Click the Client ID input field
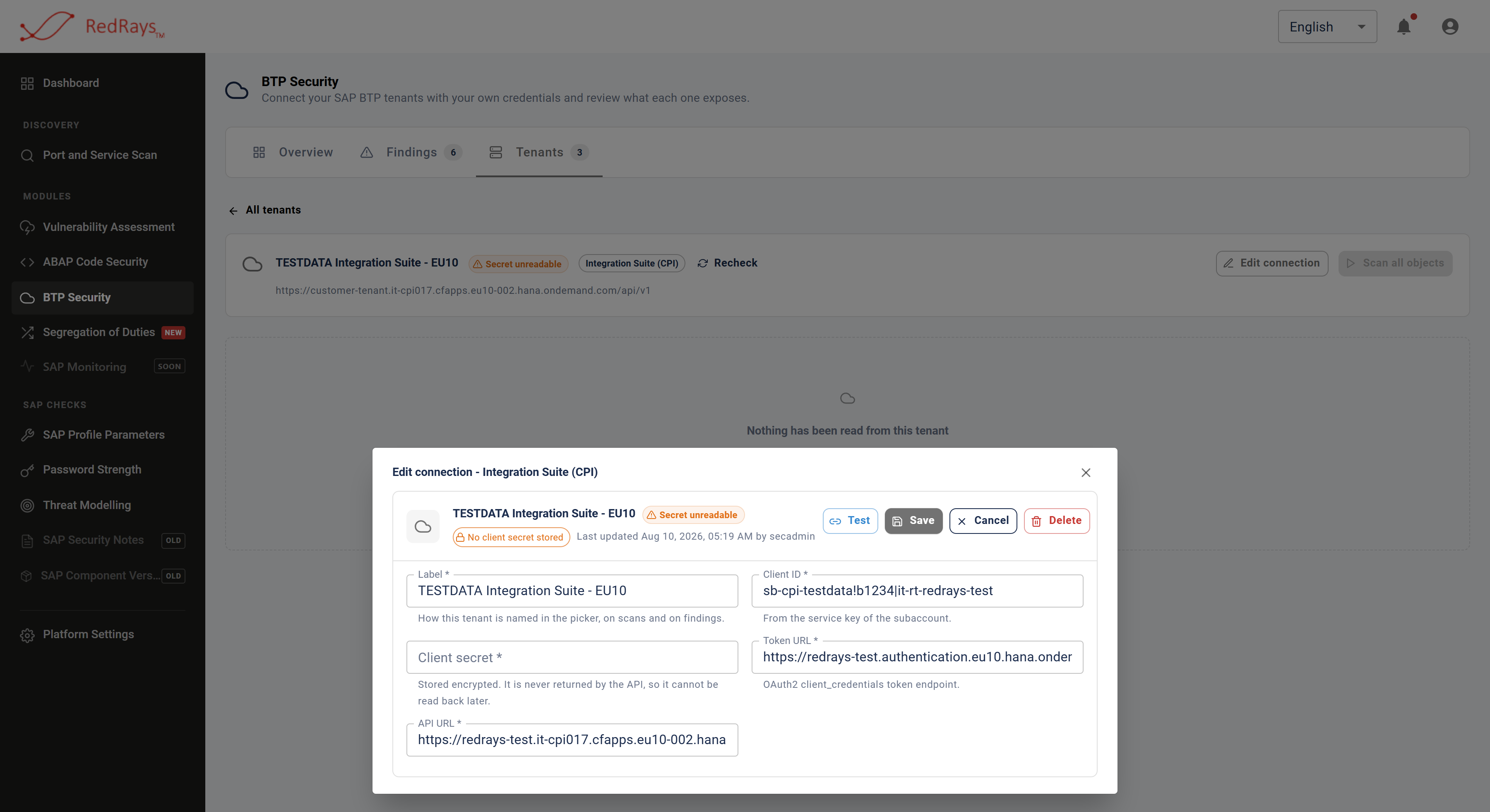The image size is (1490, 812). click(x=917, y=591)
